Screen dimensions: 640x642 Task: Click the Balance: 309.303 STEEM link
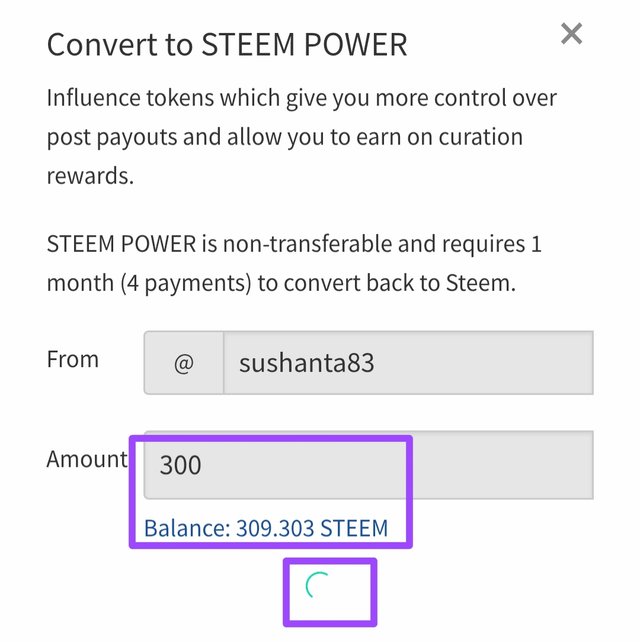(266, 528)
